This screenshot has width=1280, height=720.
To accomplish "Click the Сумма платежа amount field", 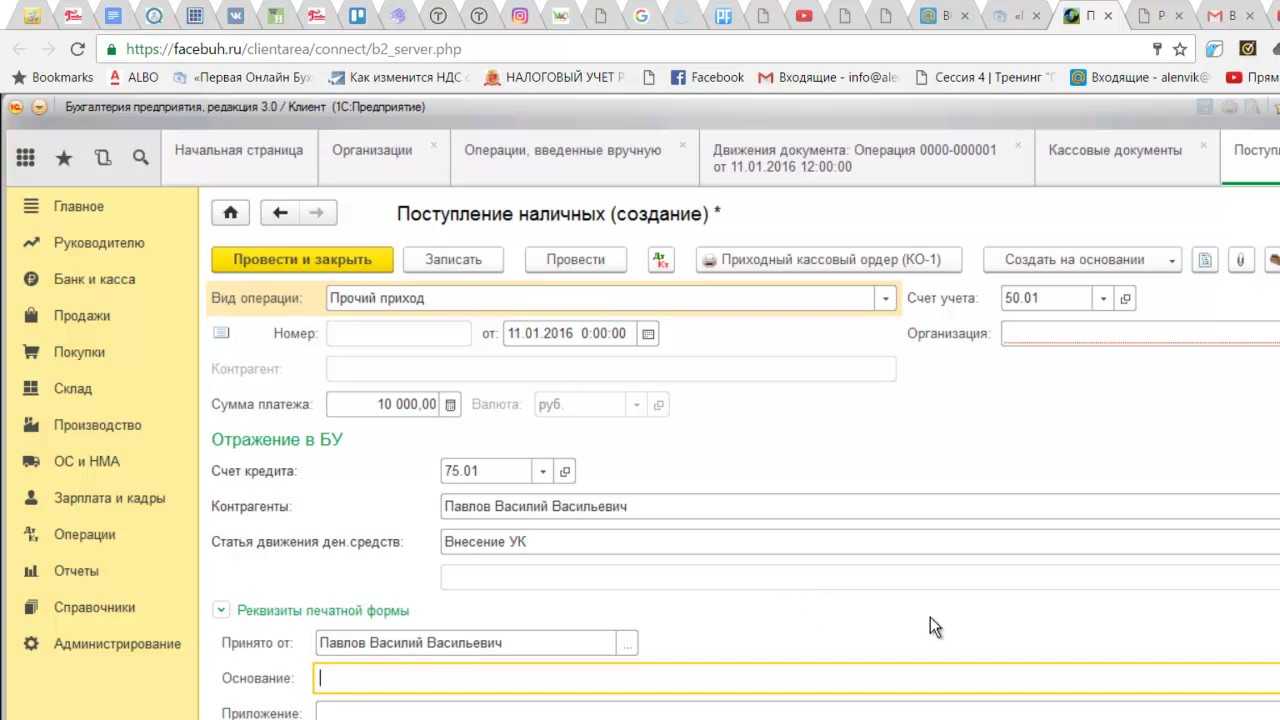I will point(383,405).
